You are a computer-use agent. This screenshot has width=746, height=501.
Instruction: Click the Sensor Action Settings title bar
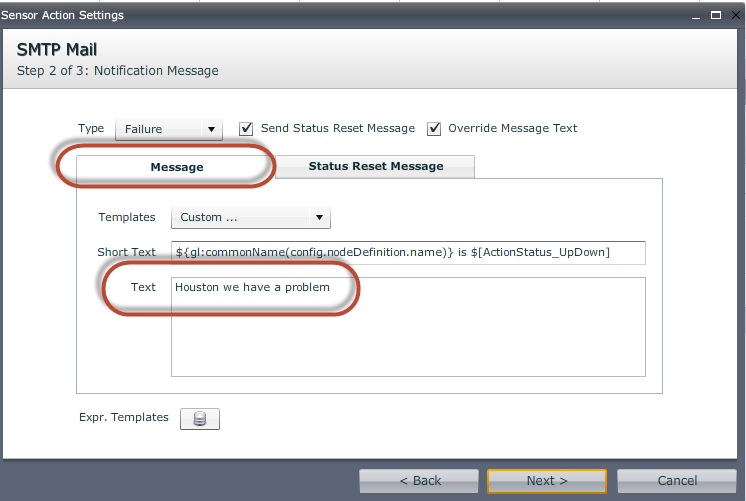click(300, 16)
